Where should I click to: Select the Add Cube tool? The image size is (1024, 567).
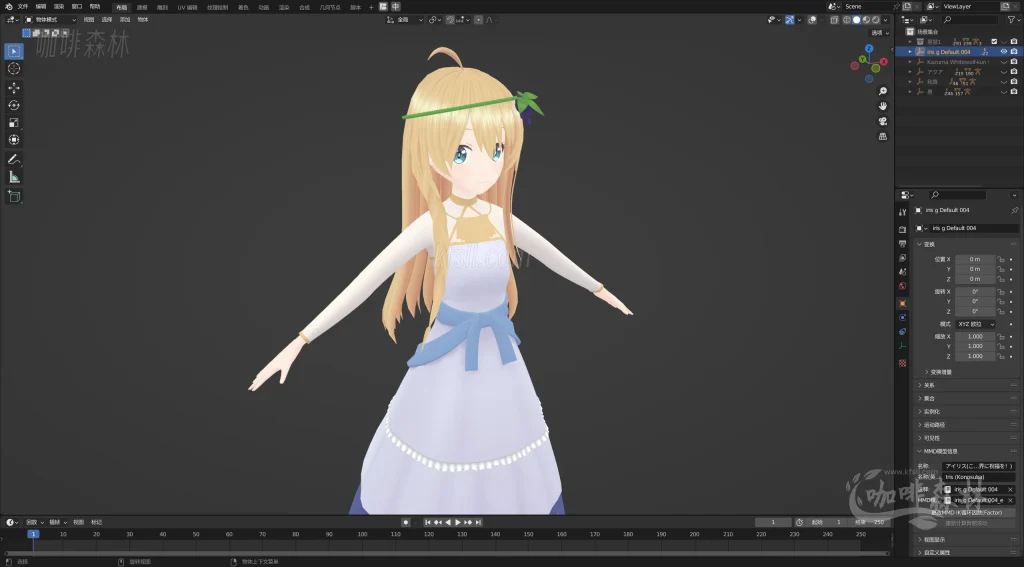click(x=14, y=196)
